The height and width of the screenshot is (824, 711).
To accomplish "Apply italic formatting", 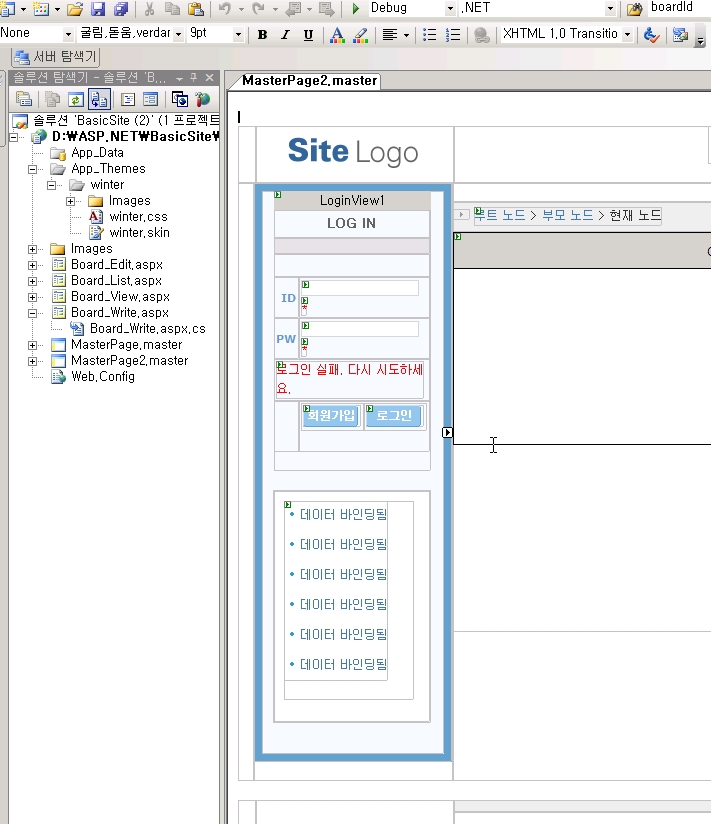I will pyautogui.click(x=285, y=35).
